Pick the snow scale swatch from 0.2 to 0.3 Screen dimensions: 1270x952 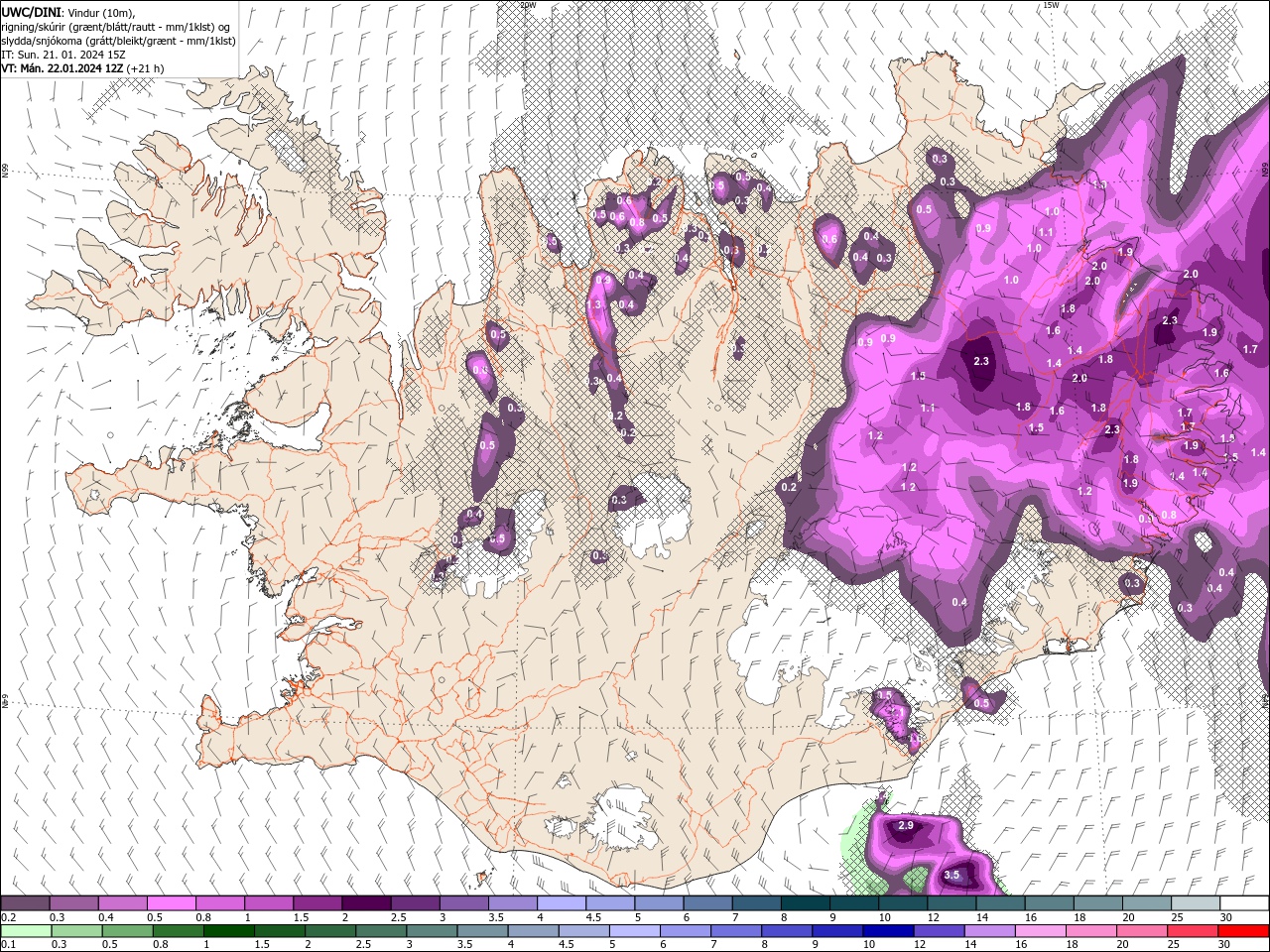(x=25, y=902)
